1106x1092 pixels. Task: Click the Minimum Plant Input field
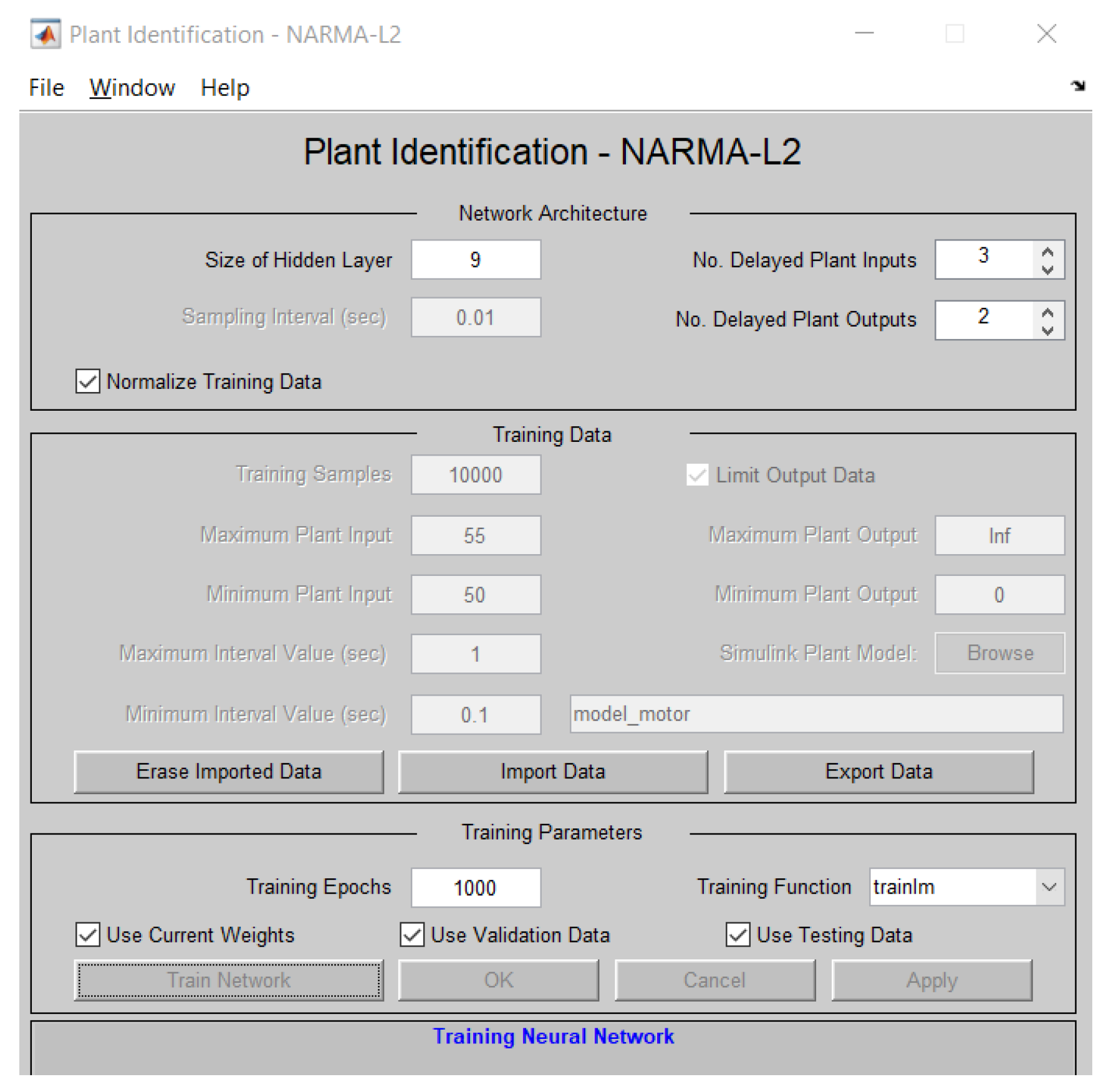pyautogui.click(x=476, y=595)
